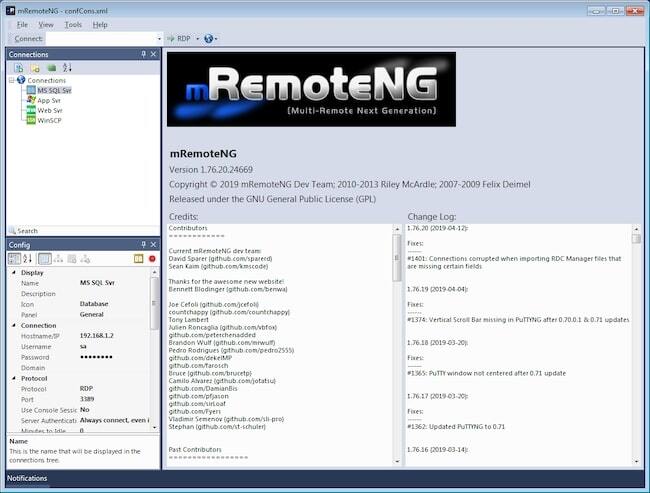
Task: Open the Help menu
Action: click(x=100, y=25)
